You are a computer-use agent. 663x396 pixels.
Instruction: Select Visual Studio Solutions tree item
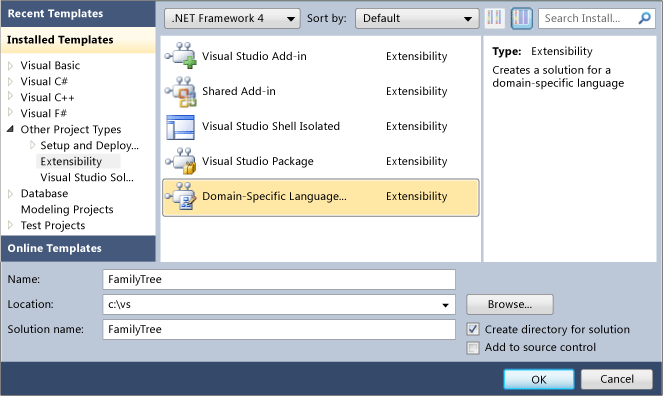87,178
